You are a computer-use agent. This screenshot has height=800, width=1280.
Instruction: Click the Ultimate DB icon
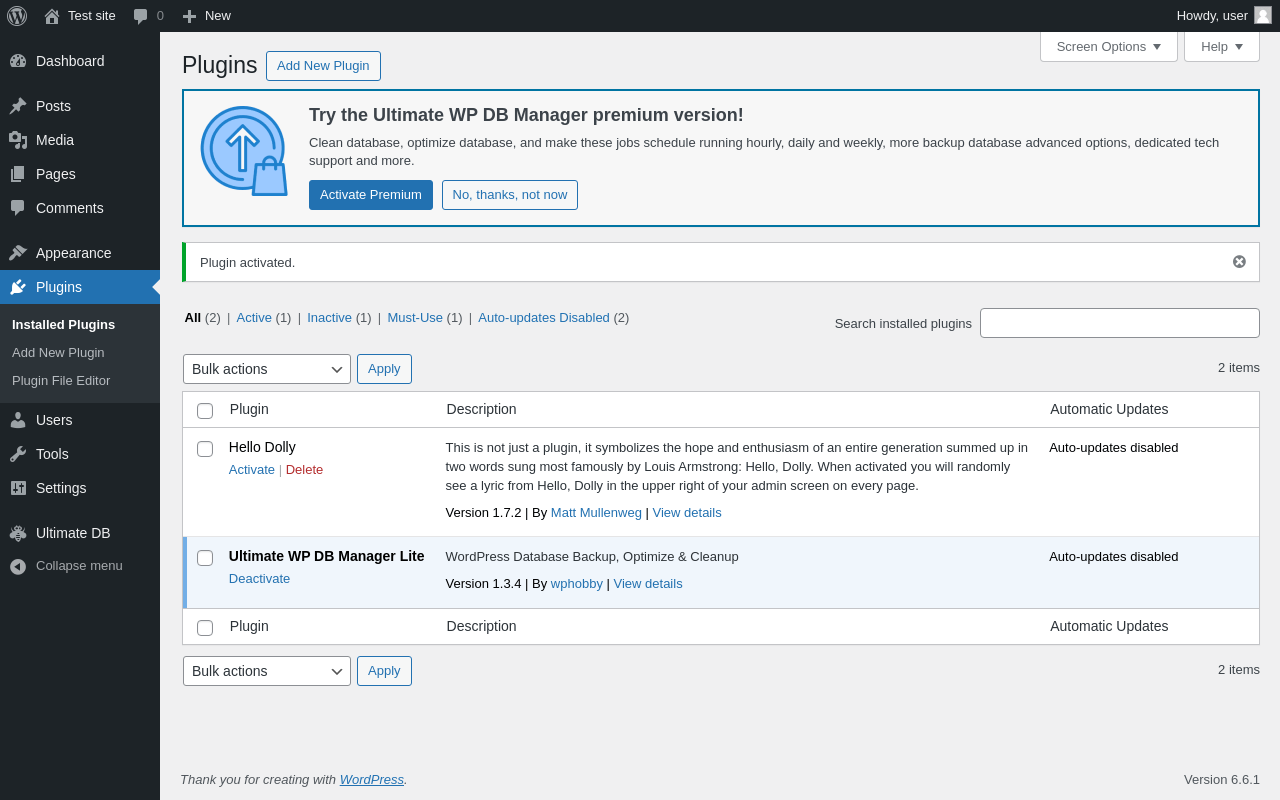(18, 533)
